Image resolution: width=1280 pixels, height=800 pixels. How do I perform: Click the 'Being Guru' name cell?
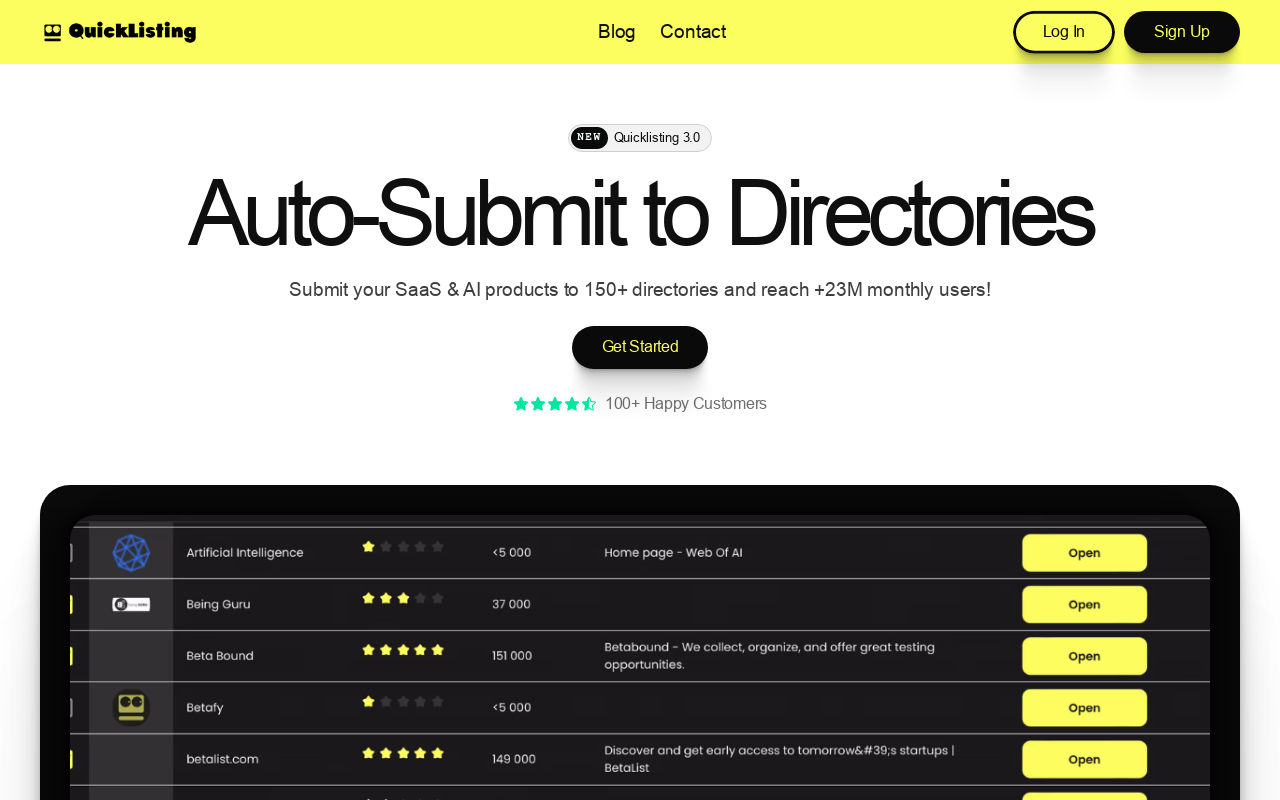pos(218,604)
